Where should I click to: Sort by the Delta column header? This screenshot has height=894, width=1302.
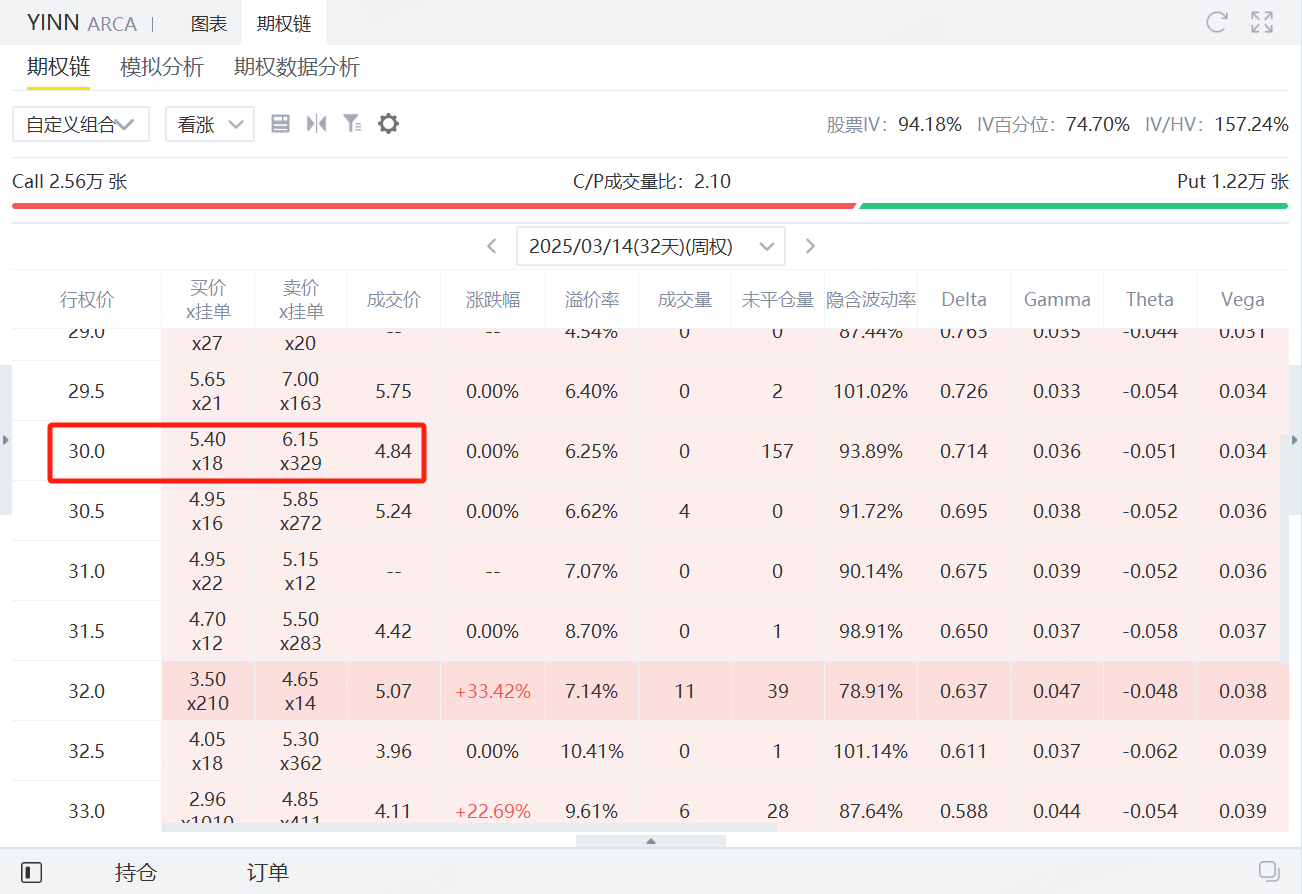pos(964,299)
